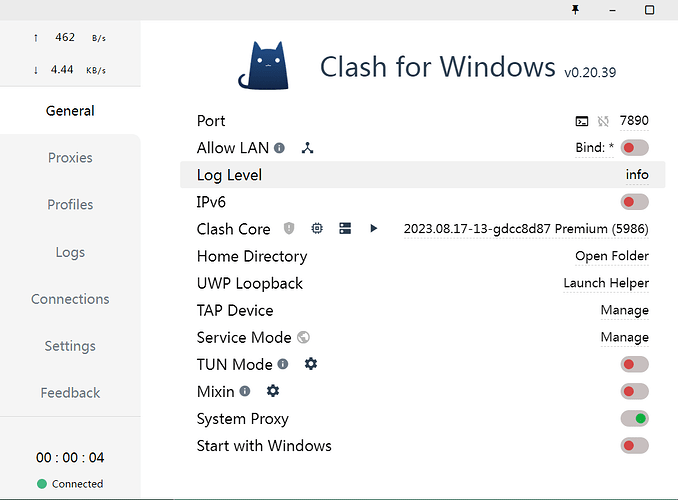Open the terminal icon beside Port

582,121
